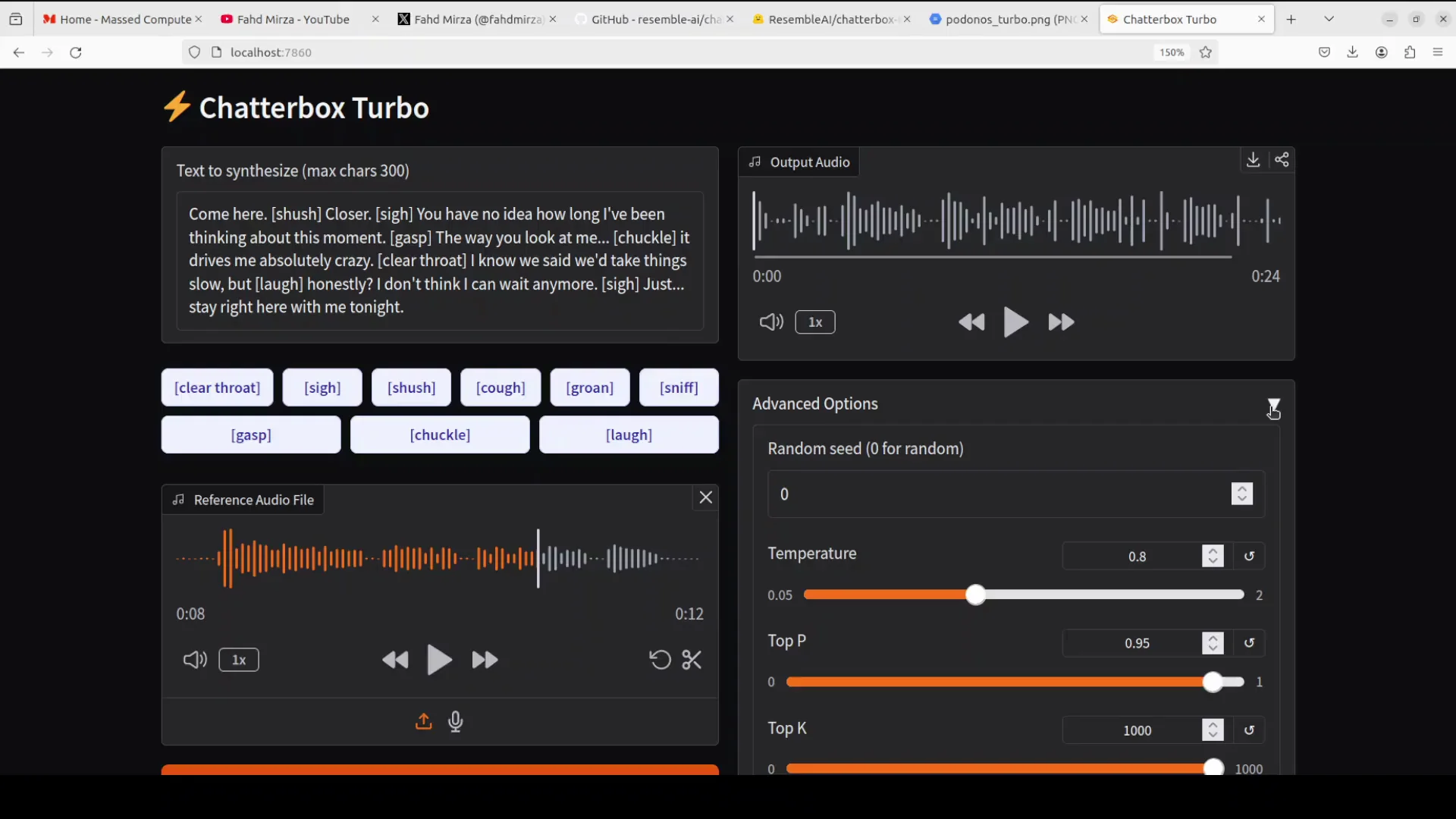This screenshot has height=819, width=1456.
Task: Reset Top K to its default value
Action: click(1250, 730)
